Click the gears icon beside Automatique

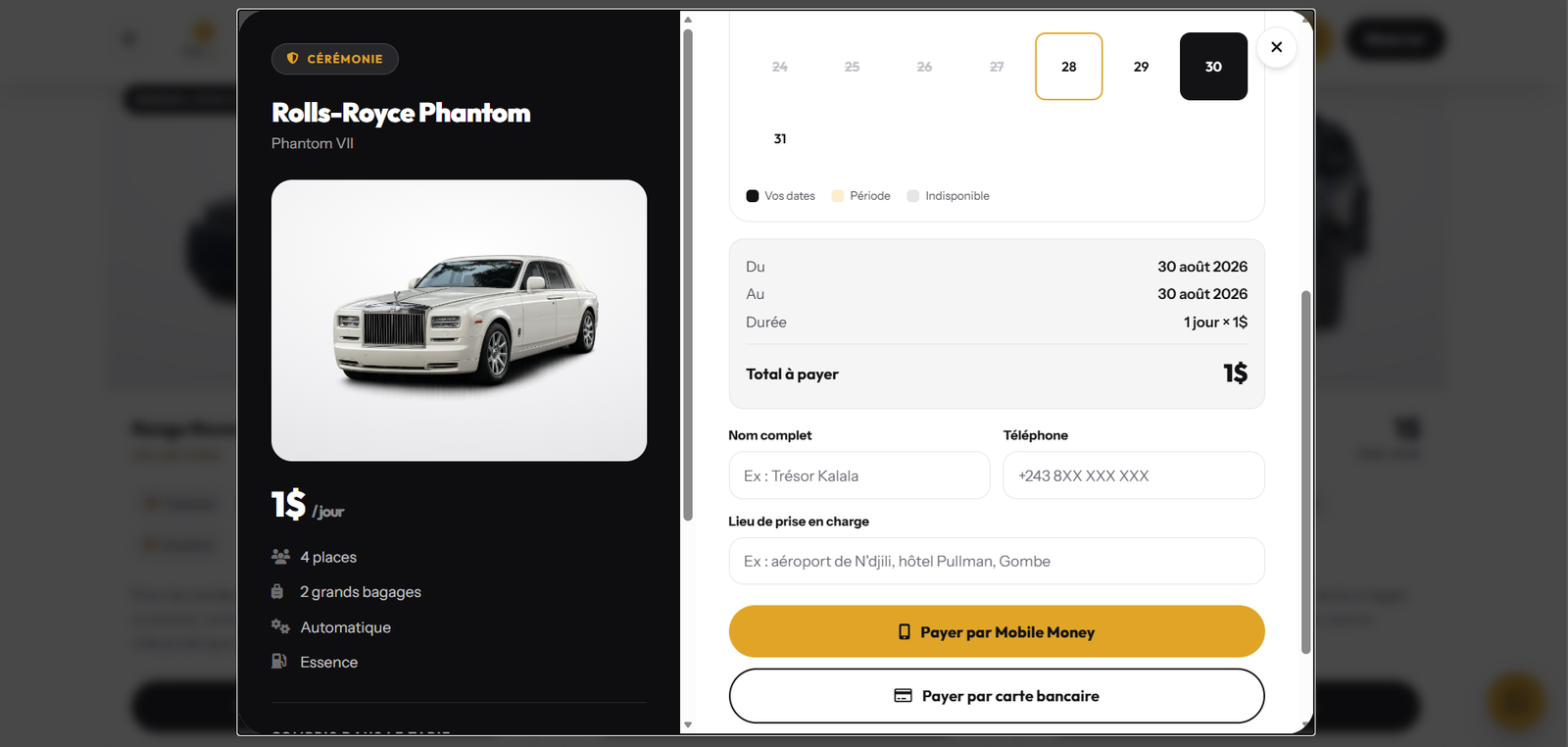click(280, 626)
